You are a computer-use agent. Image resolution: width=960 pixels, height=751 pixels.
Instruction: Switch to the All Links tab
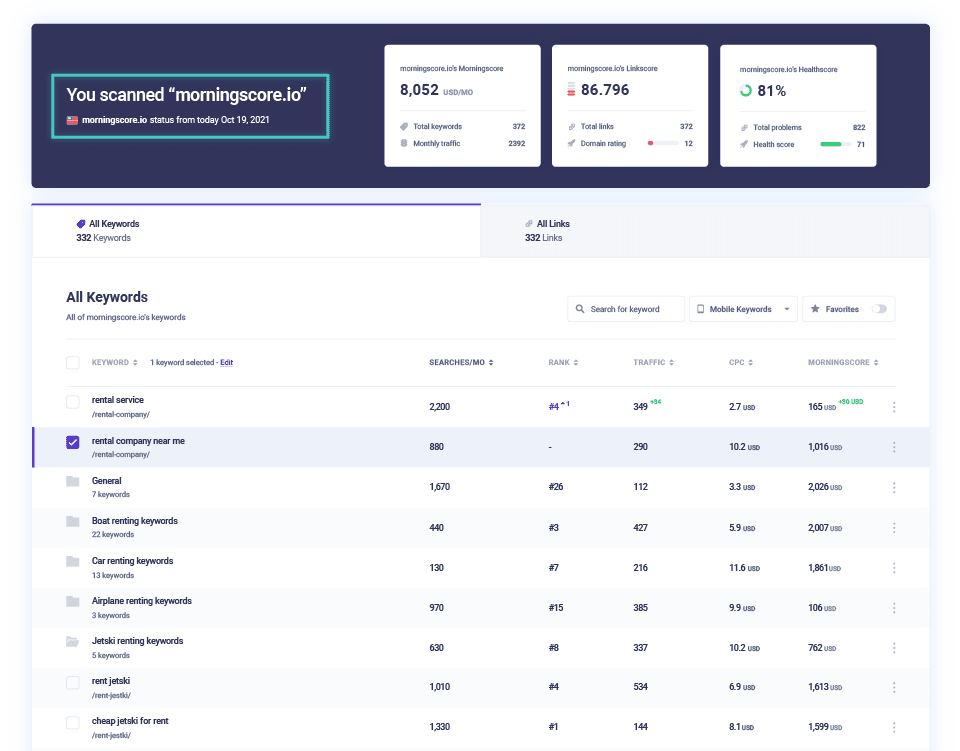[705, 231]
